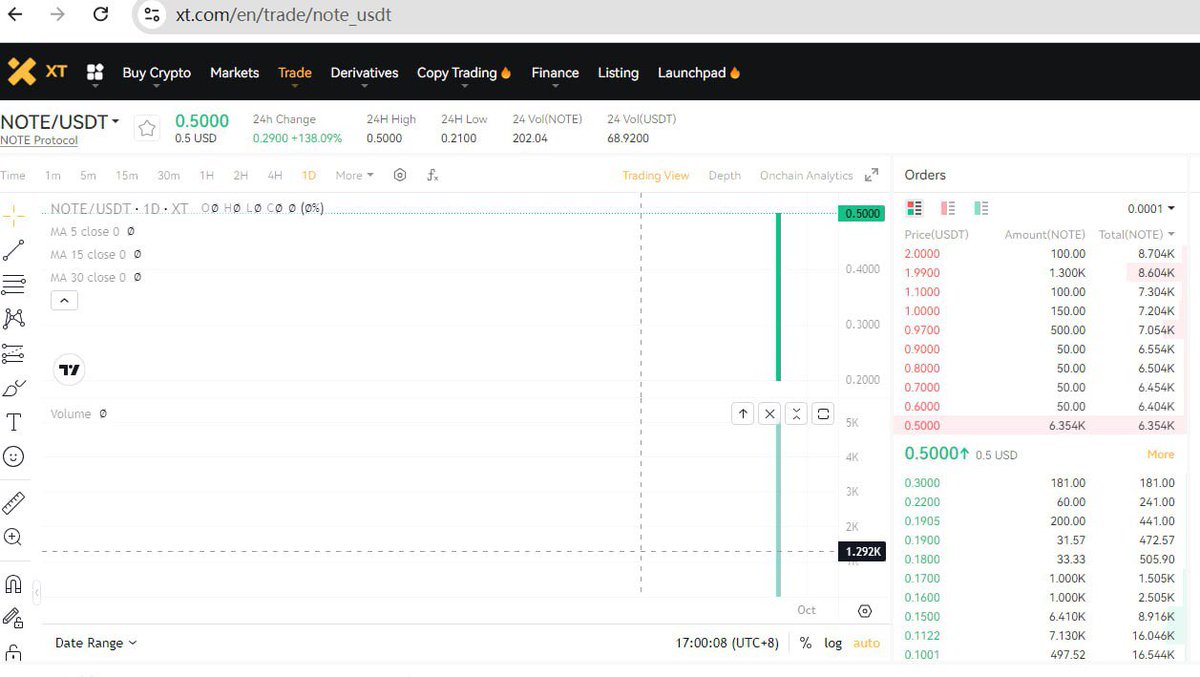Toggle percent scale mode

pyautogui.click(x=806, y=643)
